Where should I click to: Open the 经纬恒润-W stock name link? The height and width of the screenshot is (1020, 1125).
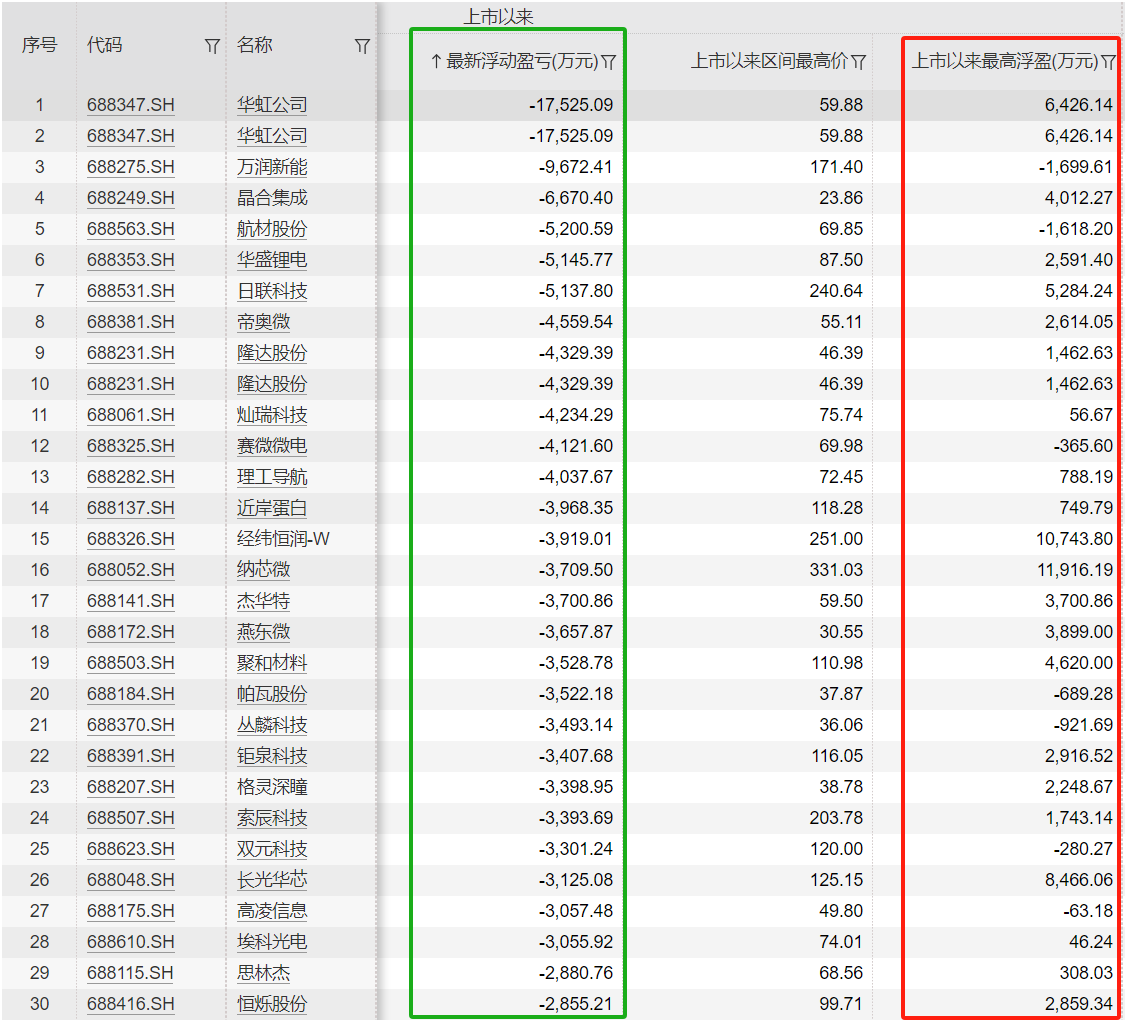283,539
